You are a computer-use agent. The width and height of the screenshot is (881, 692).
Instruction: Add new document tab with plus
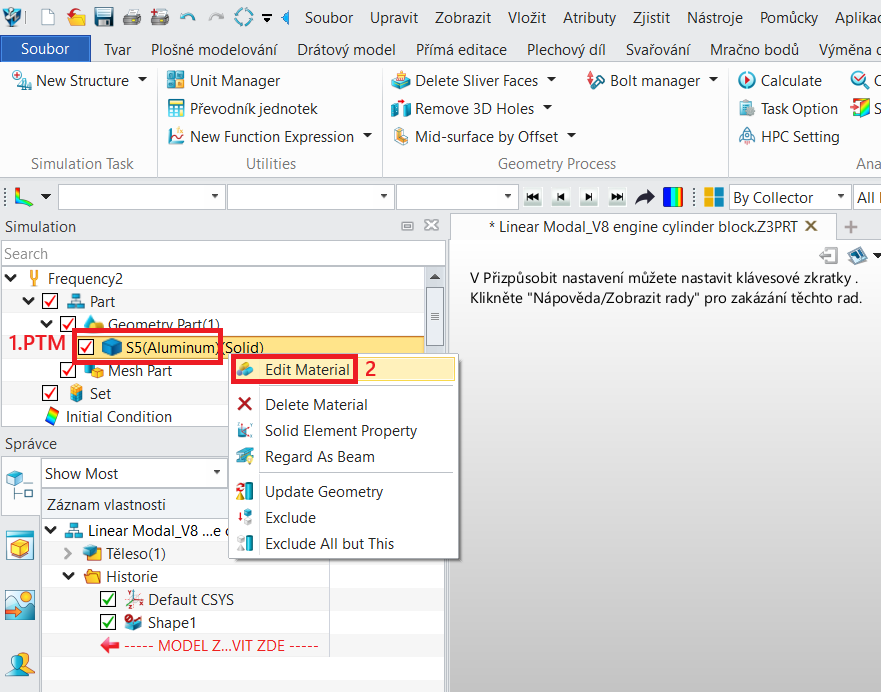[851, 227]
